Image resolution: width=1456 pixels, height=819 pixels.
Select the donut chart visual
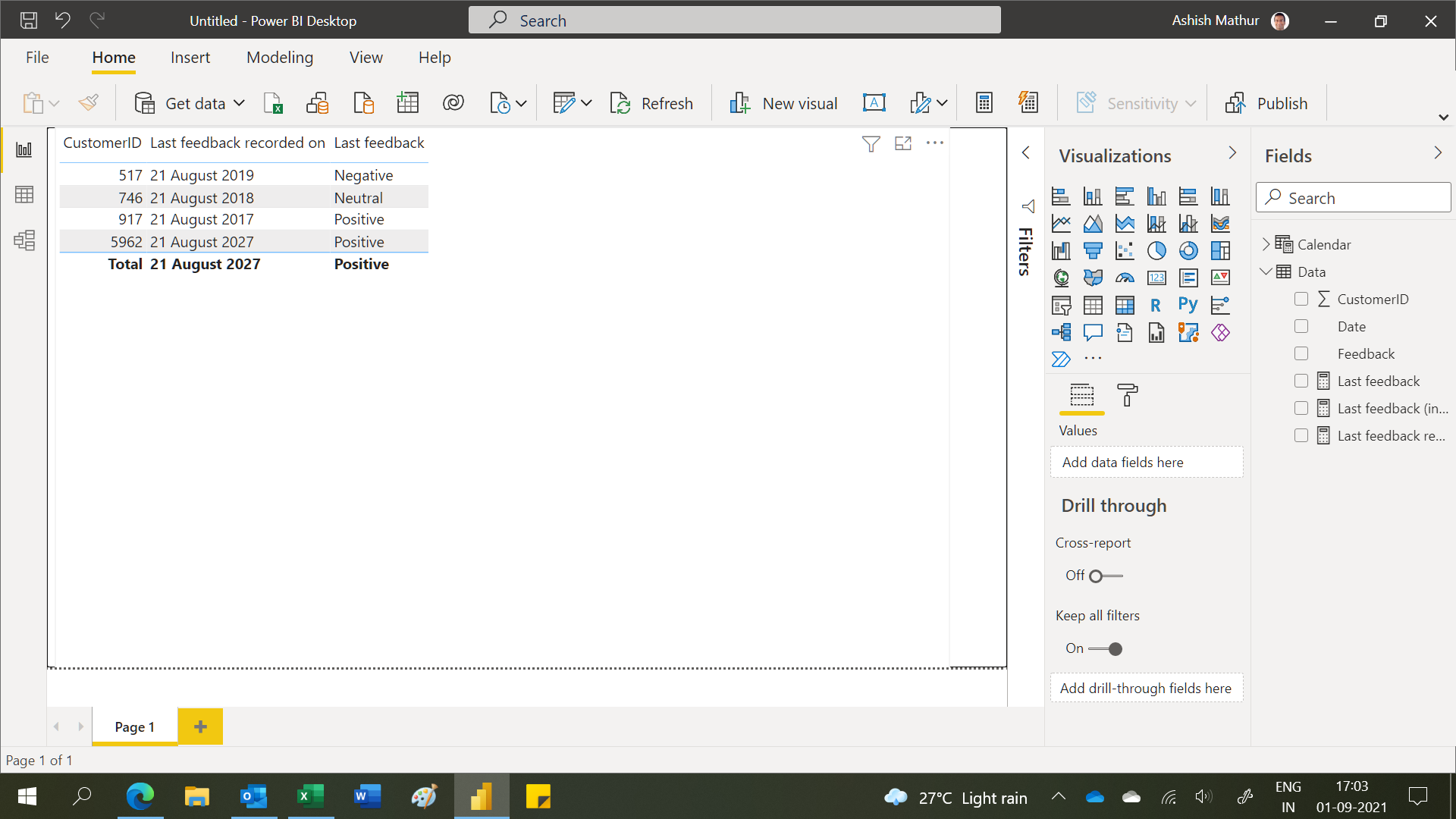point(1188,251)
